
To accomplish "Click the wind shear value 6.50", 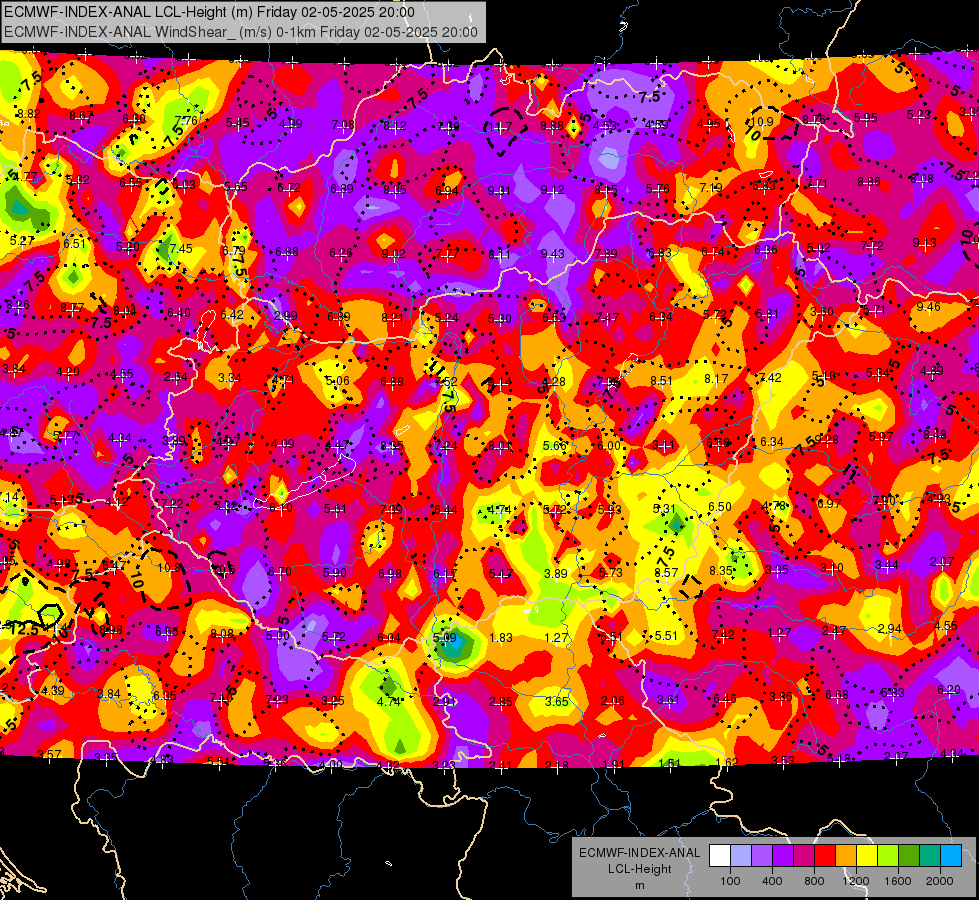I will coord(720,507).
